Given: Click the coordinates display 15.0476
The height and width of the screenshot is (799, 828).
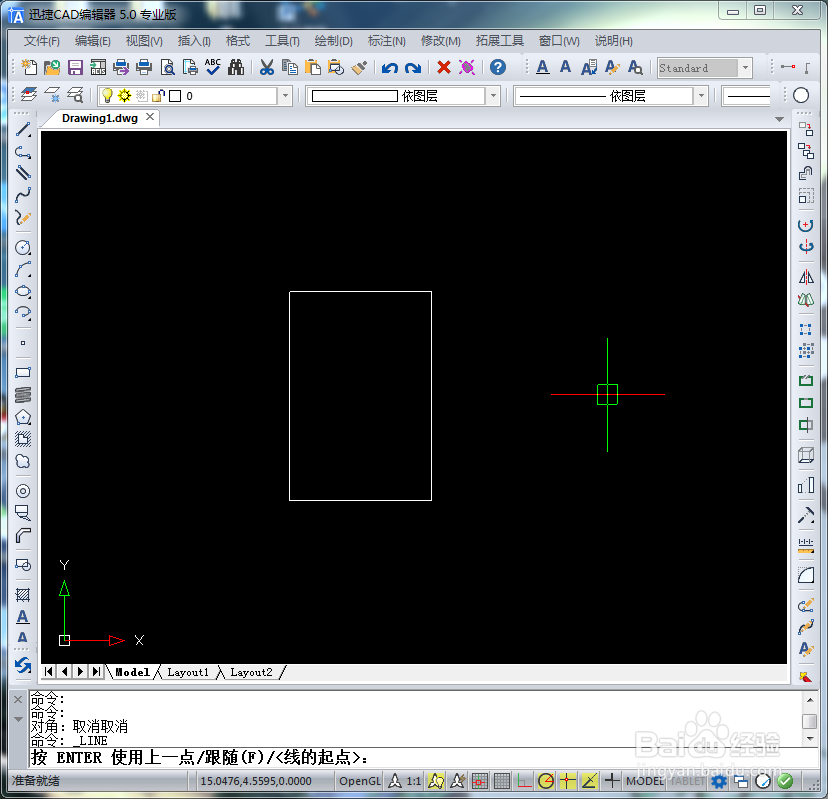Looking at the screenshot, I should 256,781.
